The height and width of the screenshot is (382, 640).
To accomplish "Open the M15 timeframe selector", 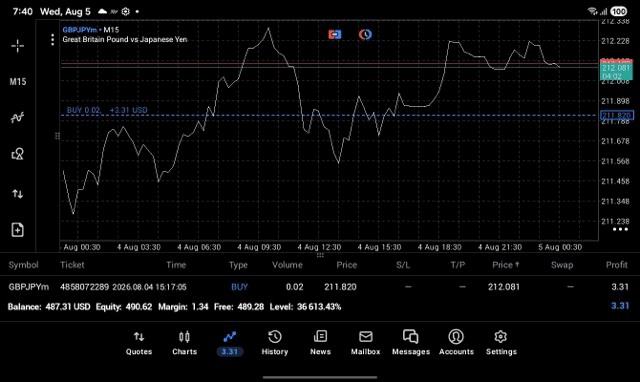I will point(18,82).
